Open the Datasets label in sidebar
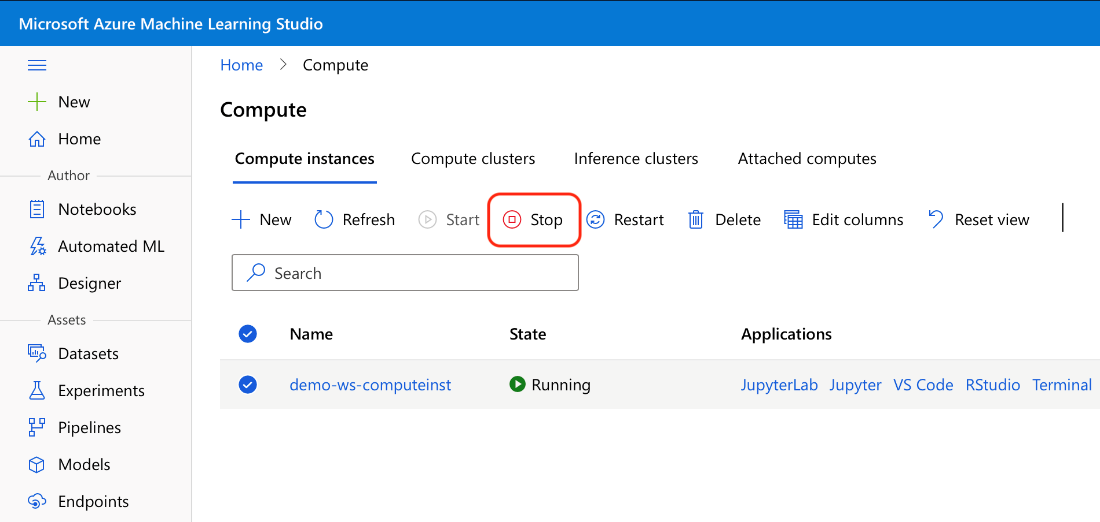 tap(88, 354)
